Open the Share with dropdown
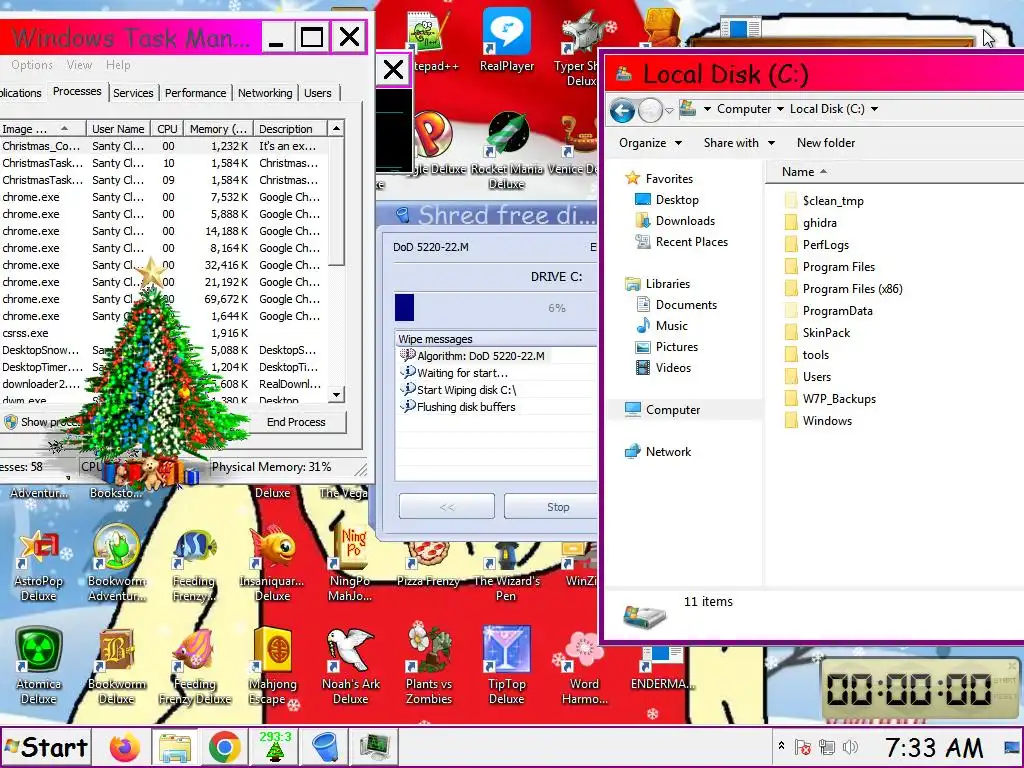1024x768 pixels. click(x=739, y=143)
